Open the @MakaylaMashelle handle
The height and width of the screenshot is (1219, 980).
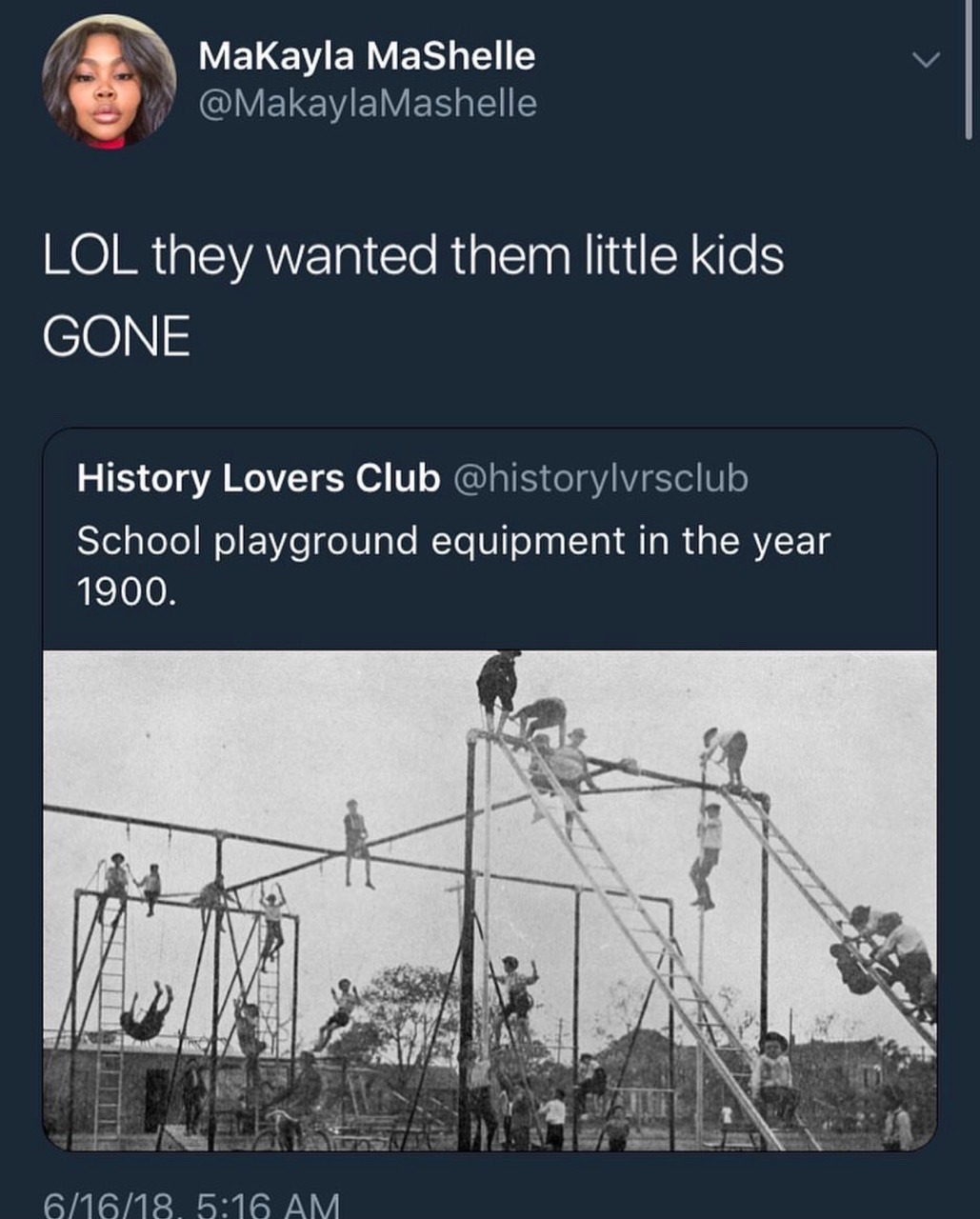[367, 103]
